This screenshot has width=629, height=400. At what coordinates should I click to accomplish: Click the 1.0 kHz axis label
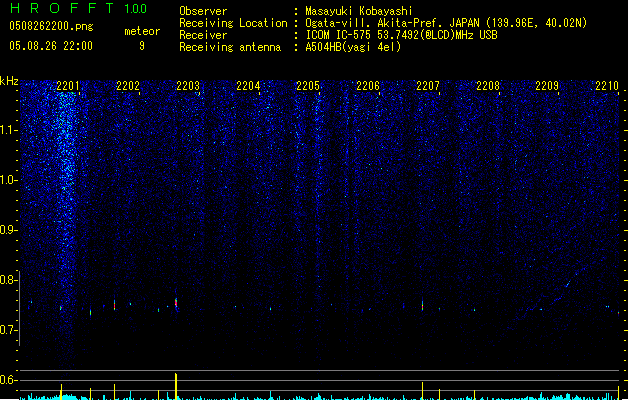[x=9, y=180]
